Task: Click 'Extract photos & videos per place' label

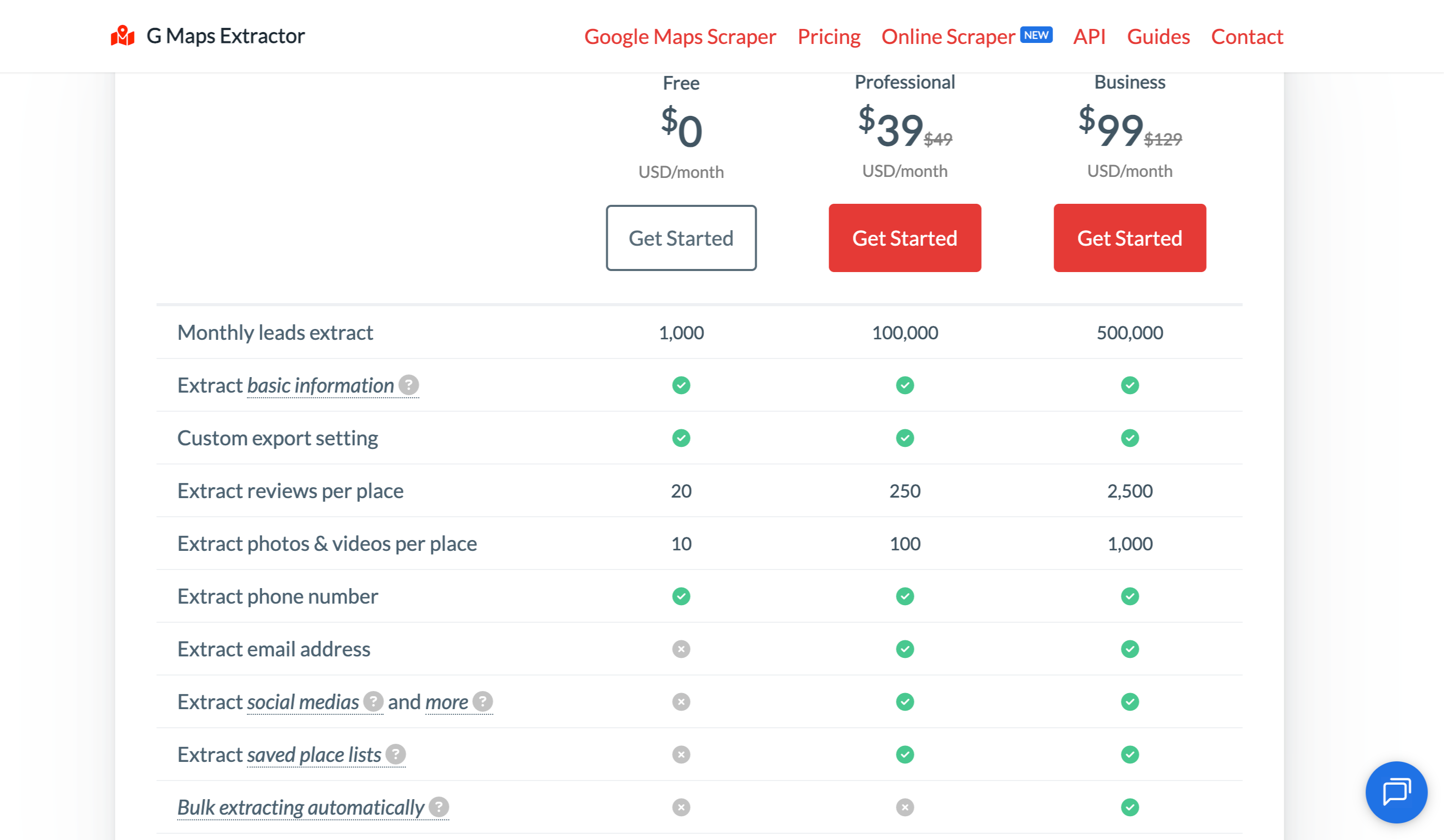Action: (327, 543)
